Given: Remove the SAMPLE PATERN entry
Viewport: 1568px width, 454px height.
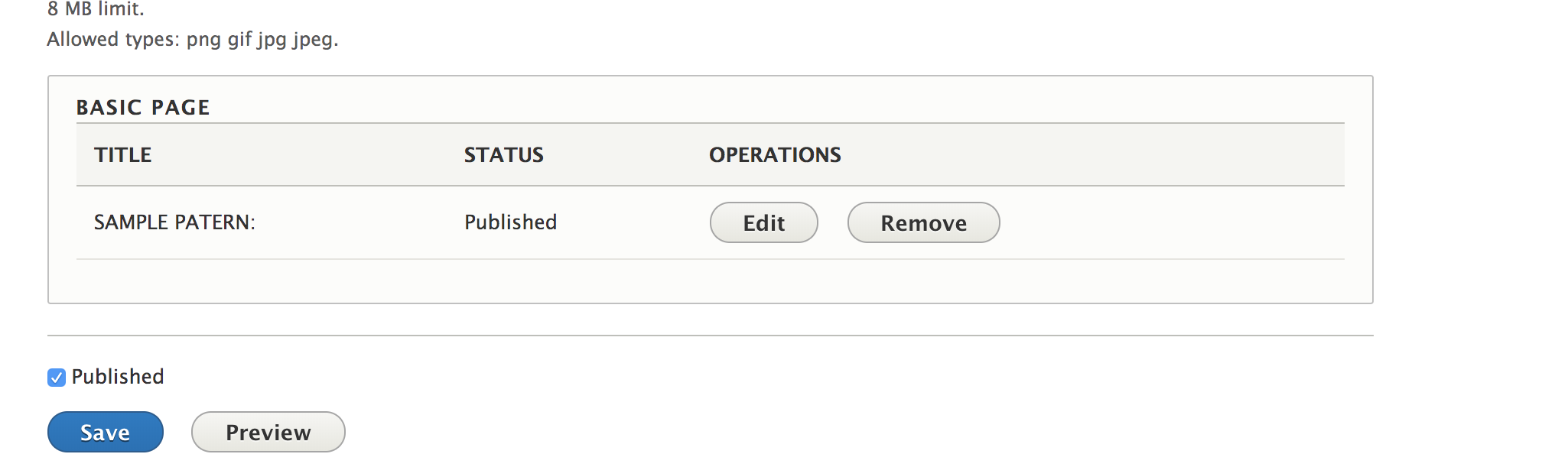Looking at the screenshot, I should click(922, 222).
